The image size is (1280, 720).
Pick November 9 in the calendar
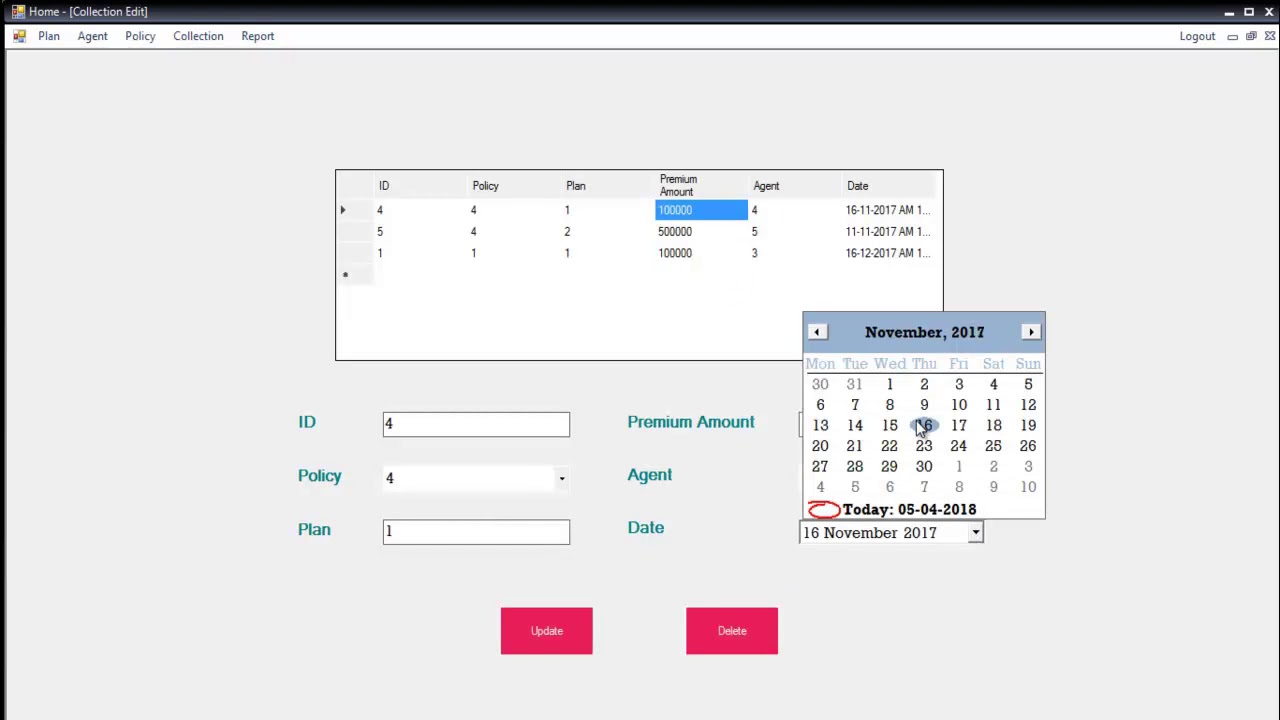pyautogui.click(x=924, y=405)
